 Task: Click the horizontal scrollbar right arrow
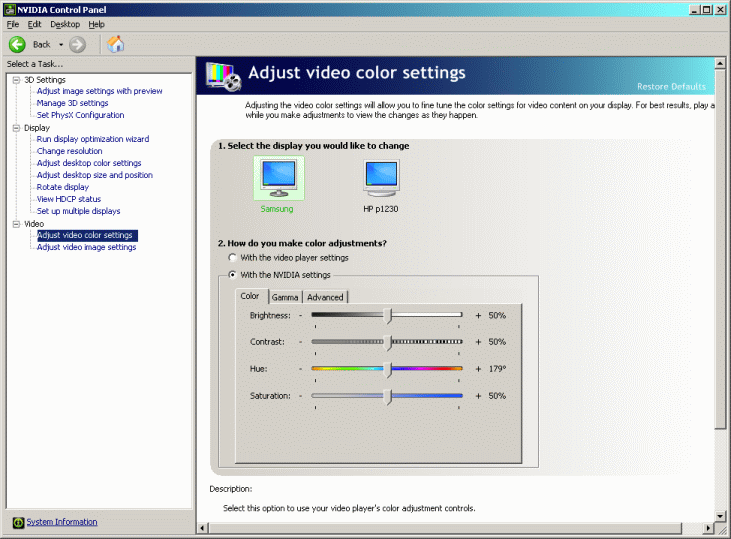click(x=709, y=528)
